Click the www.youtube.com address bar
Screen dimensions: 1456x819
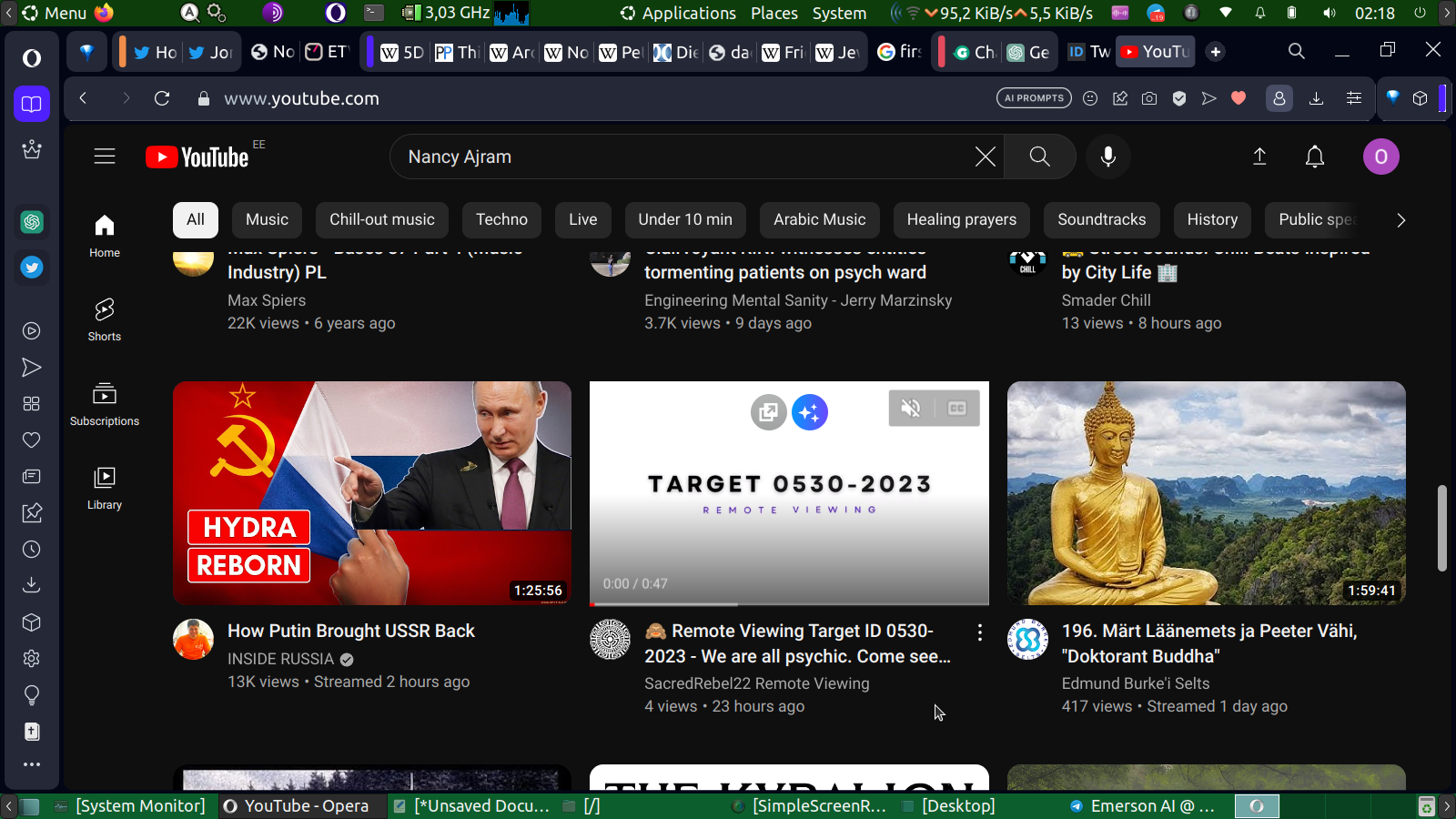tap(301, 98)
